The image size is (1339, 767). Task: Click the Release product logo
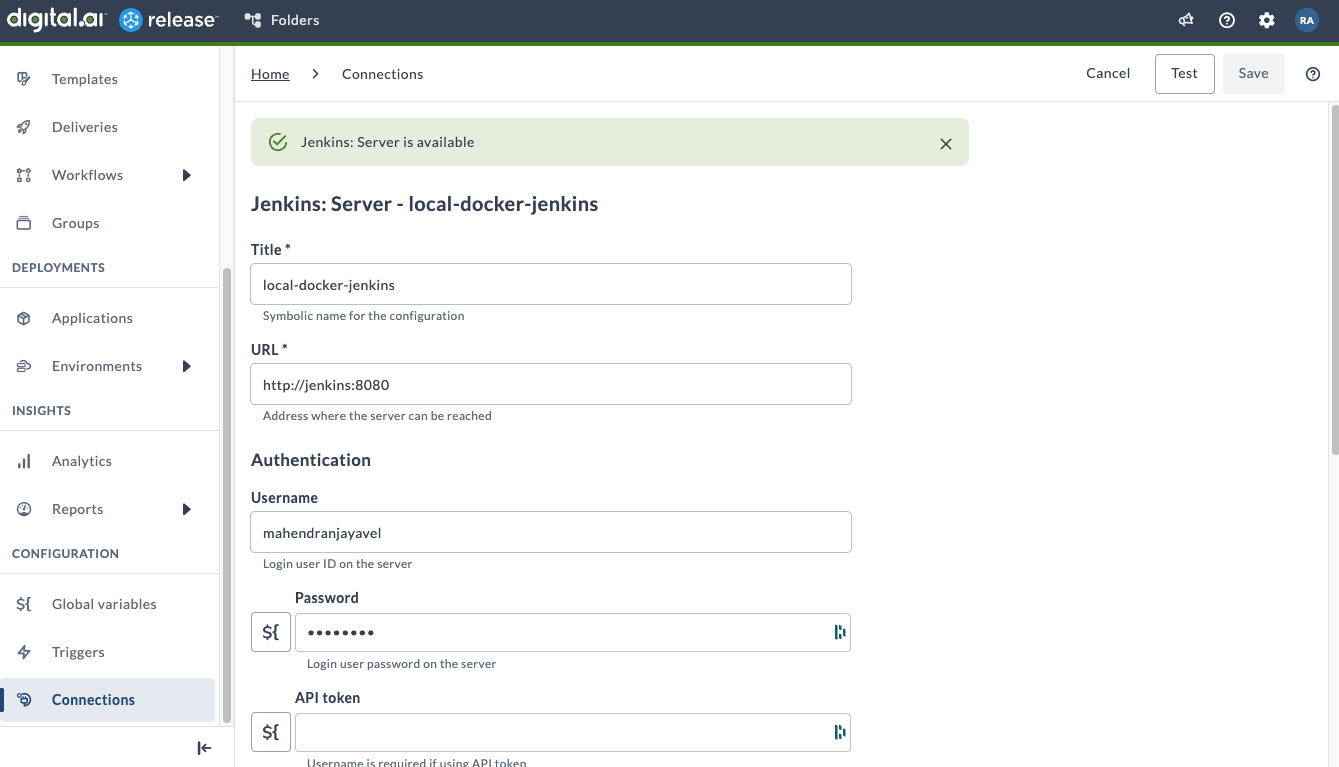(x=168, y=20)
